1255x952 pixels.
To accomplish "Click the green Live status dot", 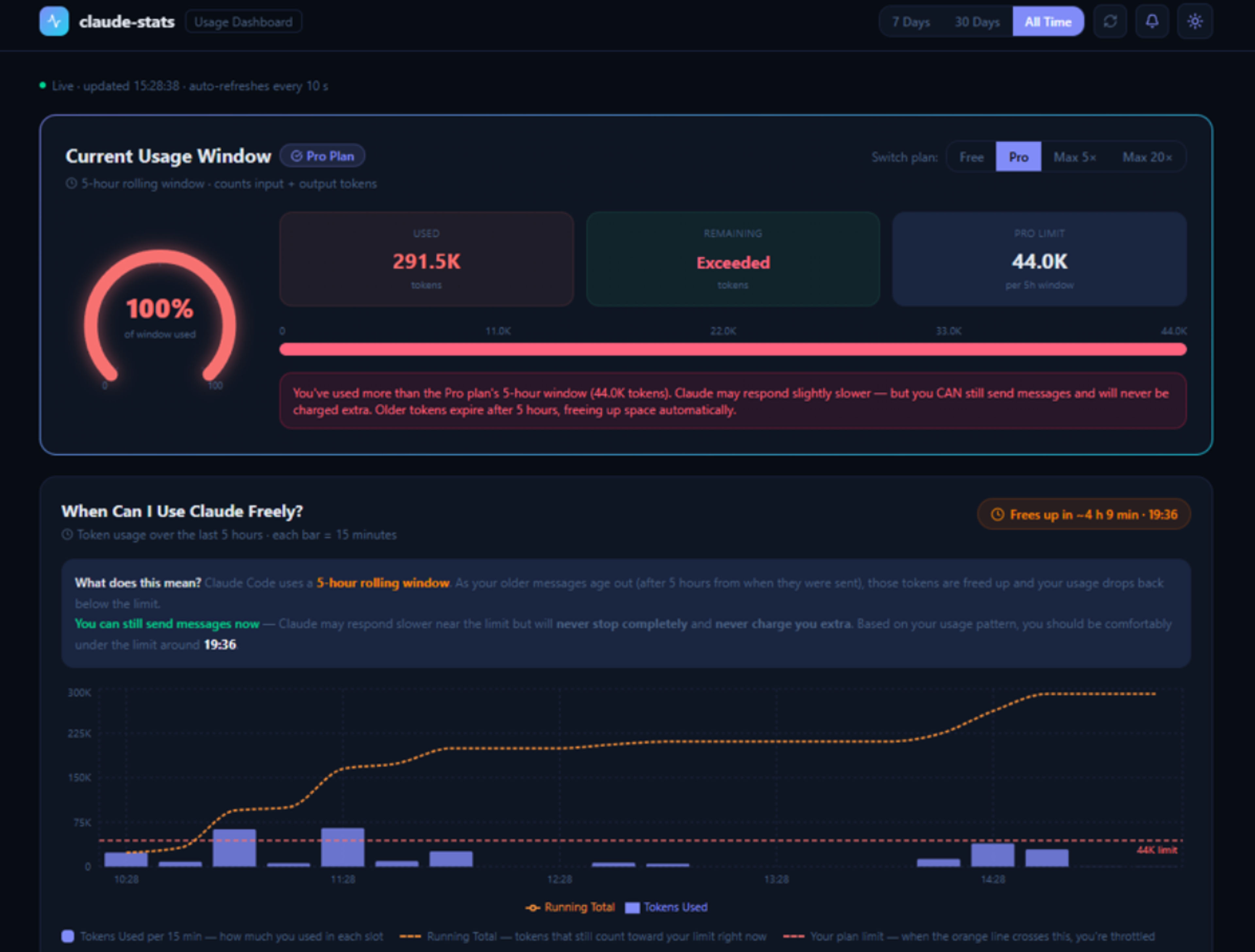I will [42, 86].
